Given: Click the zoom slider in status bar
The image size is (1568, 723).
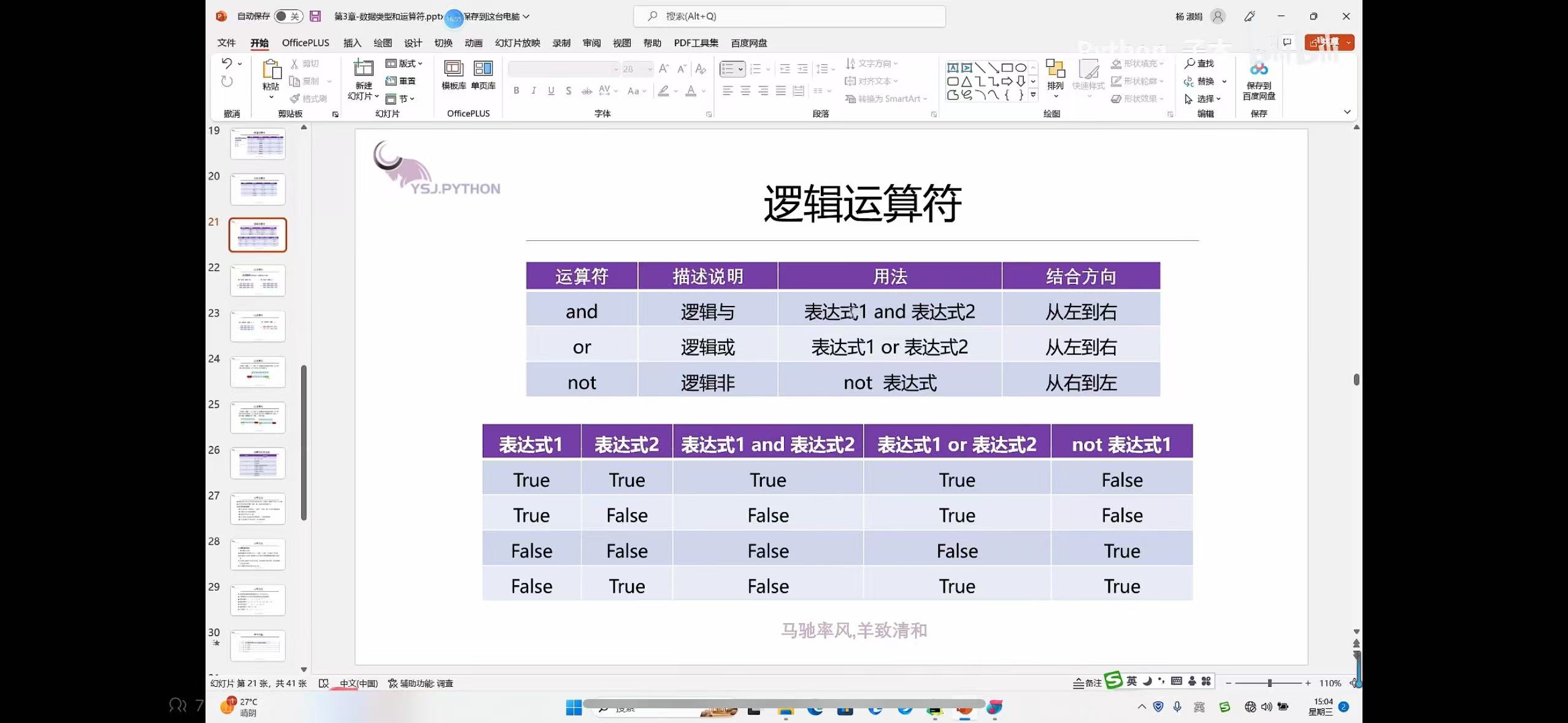Looking at the screenshot, I should tap(1269, 683).
